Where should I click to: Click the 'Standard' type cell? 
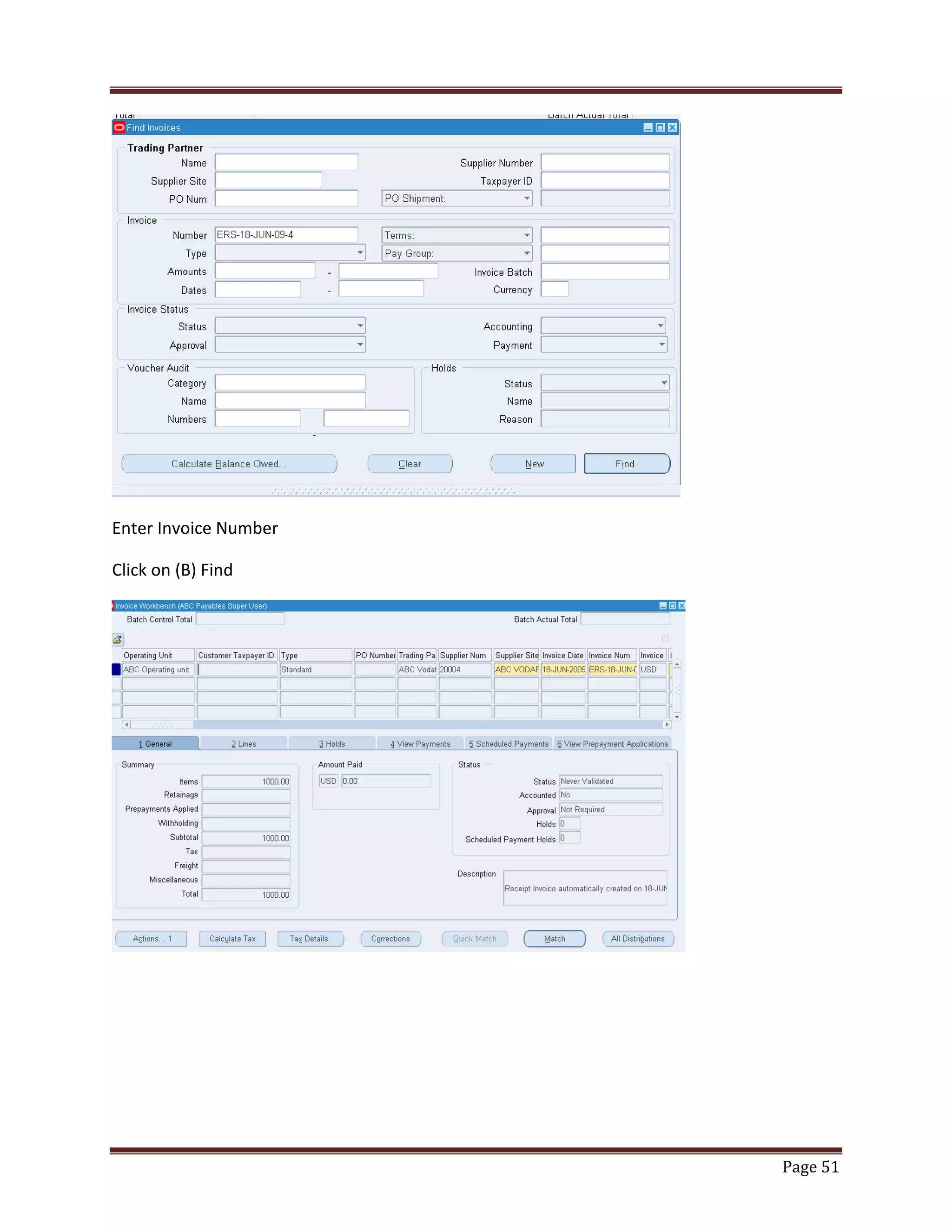(x=316, y=669)
